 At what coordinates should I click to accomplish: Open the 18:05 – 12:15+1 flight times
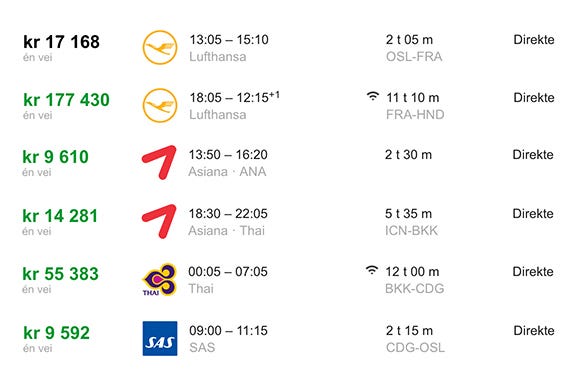tap(235, 97)
